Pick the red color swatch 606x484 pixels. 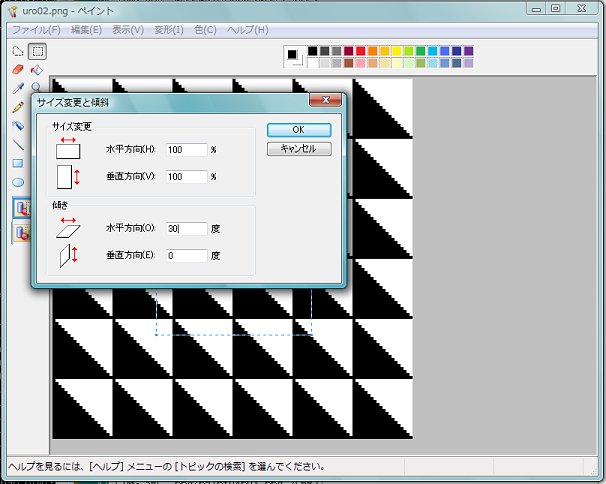(360, 50)
